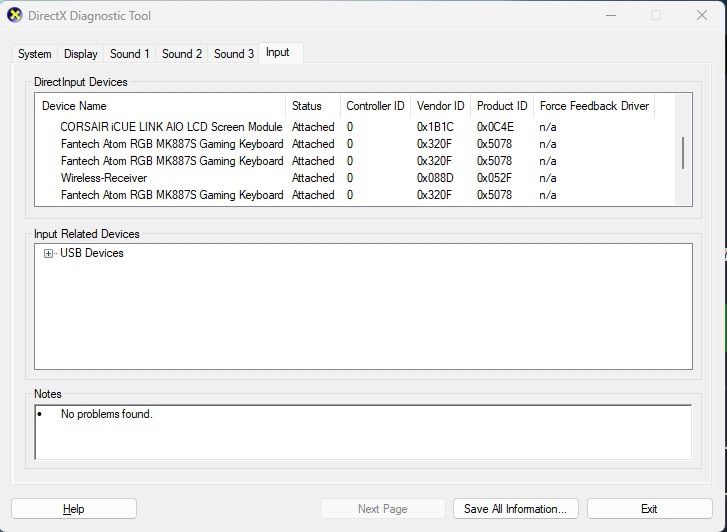Screen dimensions: 727x532
Task: Open the Sound 3 tab
Action: point(234,54)
